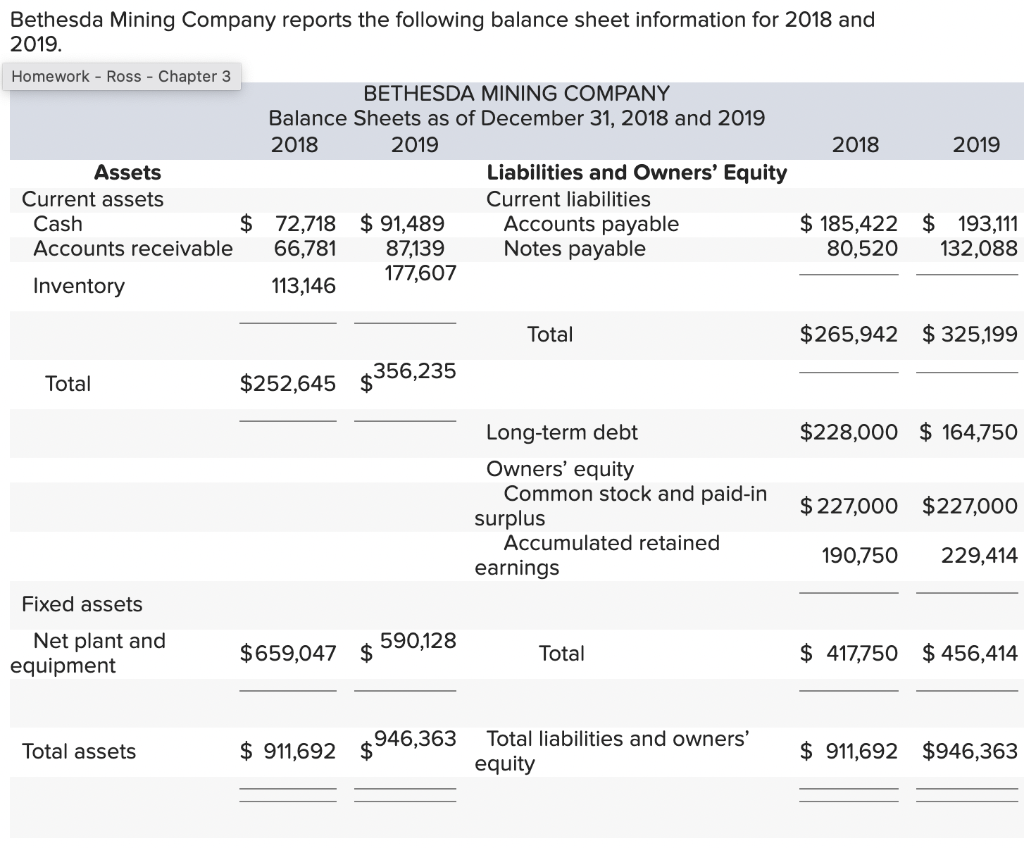The width and height of the screenshot is (1024, 848).
Task: Select notes payable value 80,520
Action: click(862, 249)
